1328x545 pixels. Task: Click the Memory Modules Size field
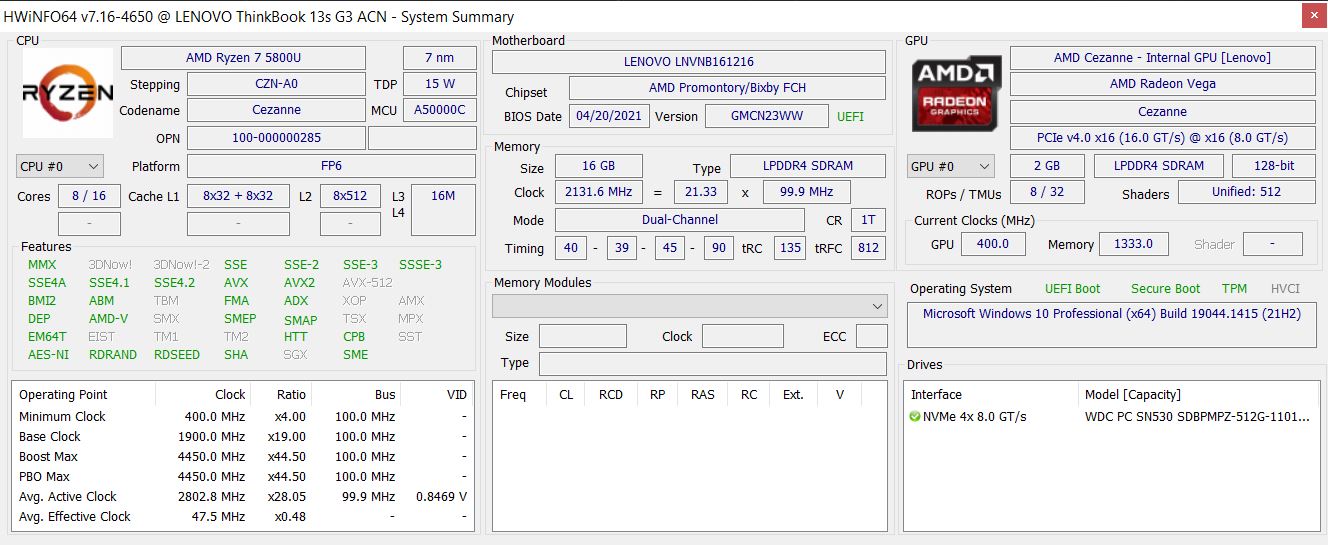coord(583,336)
